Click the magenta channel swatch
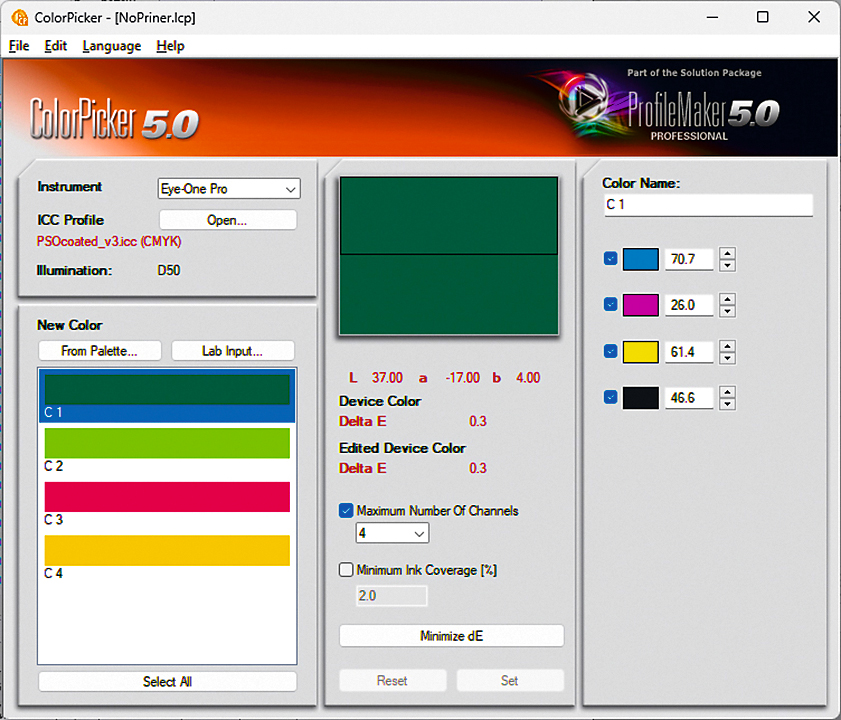841x720 pixels. point(640,305)
